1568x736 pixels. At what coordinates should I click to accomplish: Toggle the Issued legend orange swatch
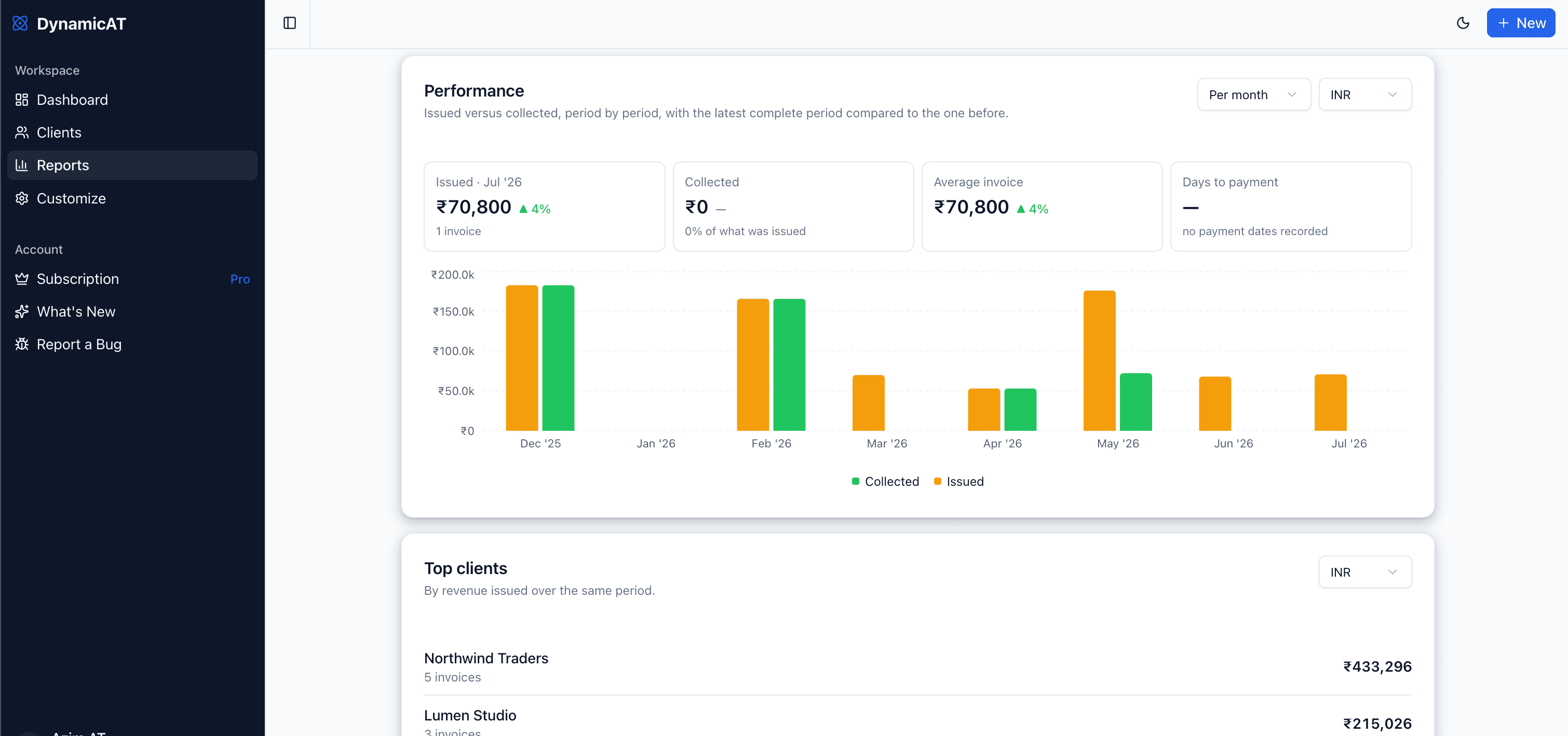937,481
